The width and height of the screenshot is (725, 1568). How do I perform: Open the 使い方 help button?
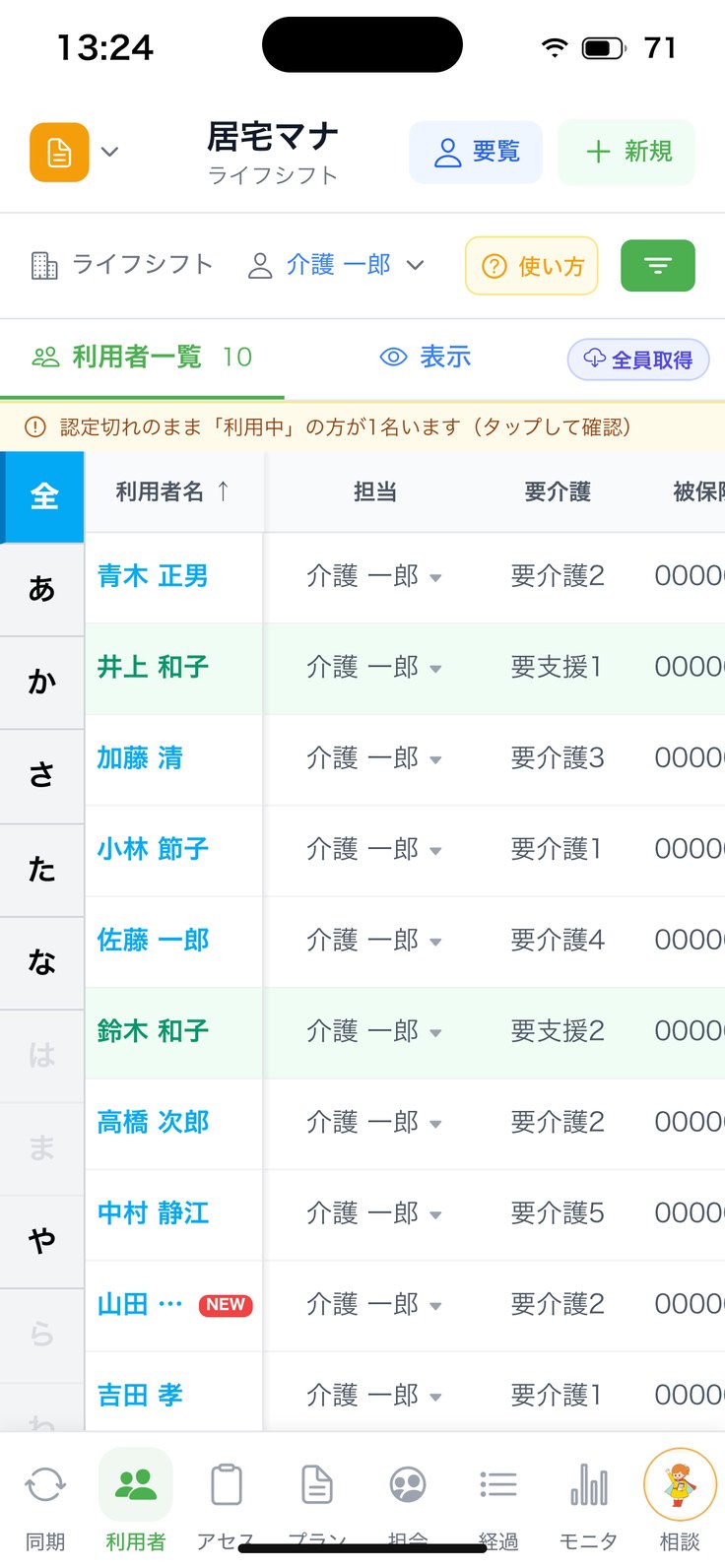532,266
